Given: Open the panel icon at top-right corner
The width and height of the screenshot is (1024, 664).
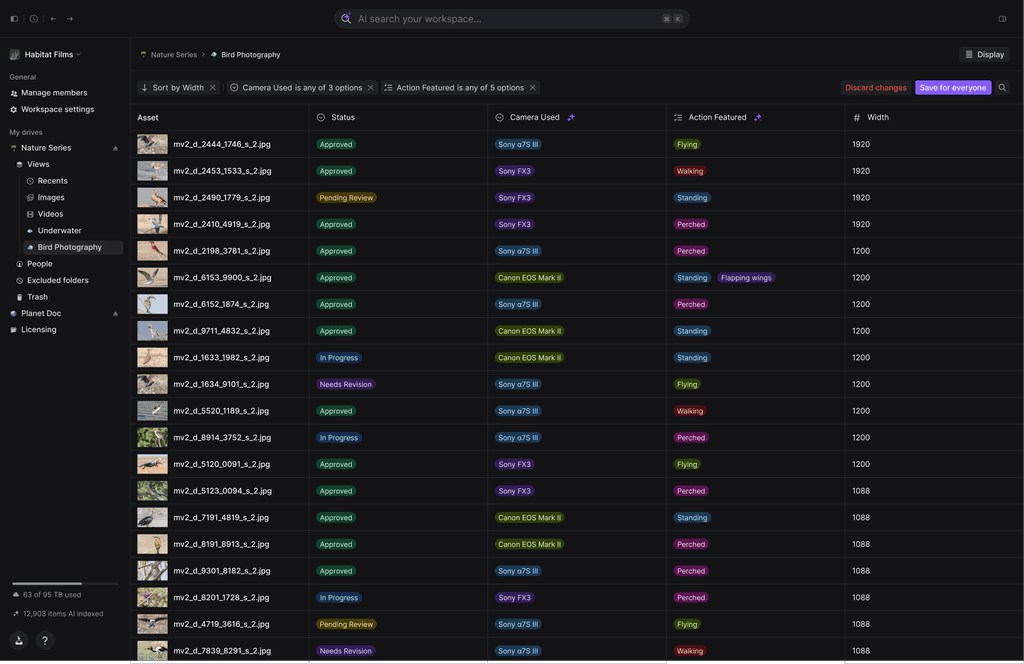Looking at the screenshot, I should [x=1003, y=18].
